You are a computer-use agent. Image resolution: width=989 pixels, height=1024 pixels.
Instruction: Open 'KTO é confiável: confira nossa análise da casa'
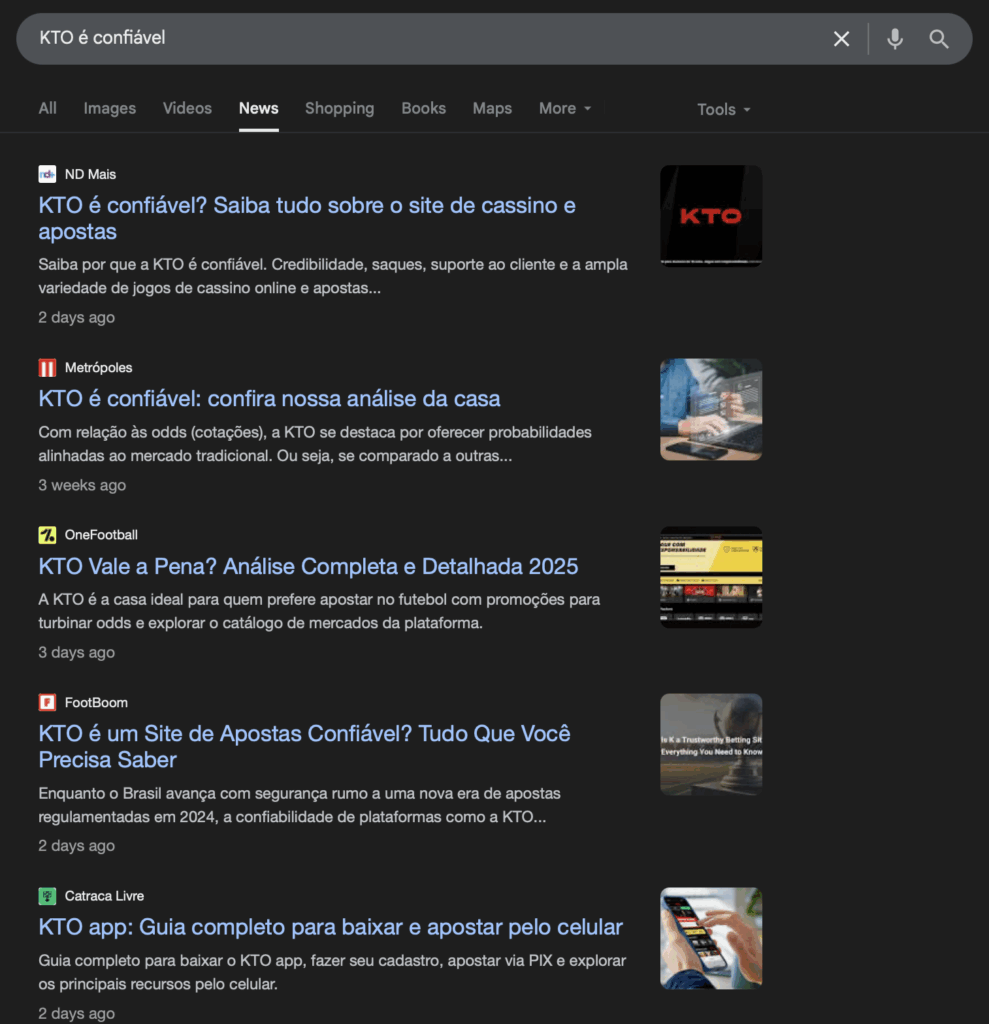point(269,398)
